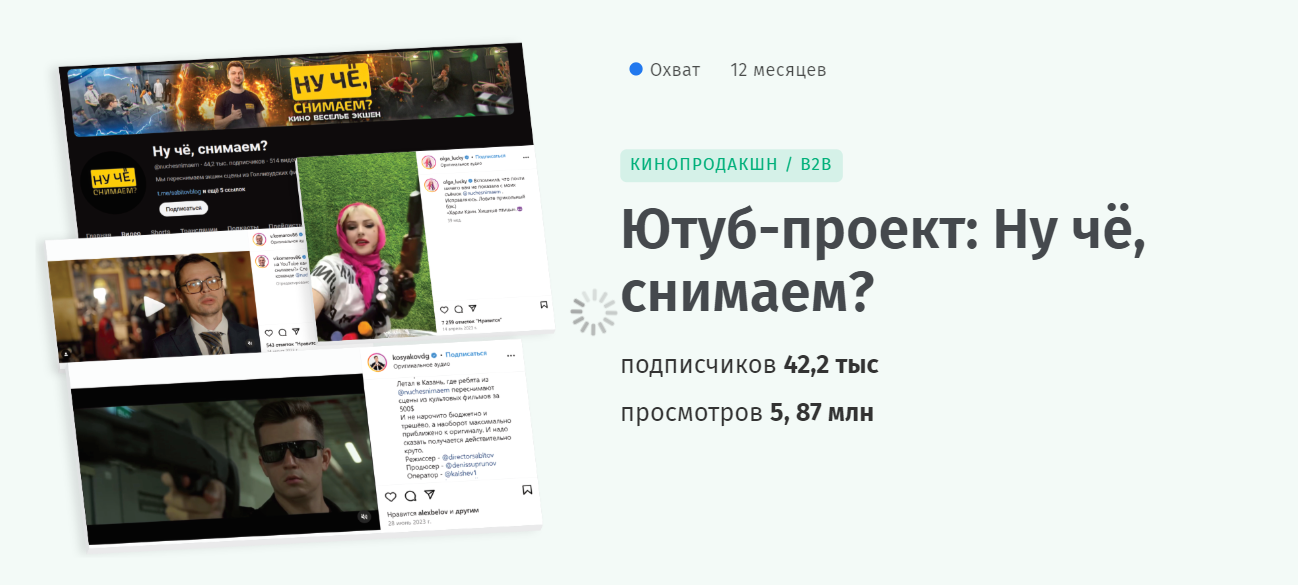Viewport: 1298px width, 585px height.
Task: Like the olga_lucky post with heart icon
Action: click(444, 309)
